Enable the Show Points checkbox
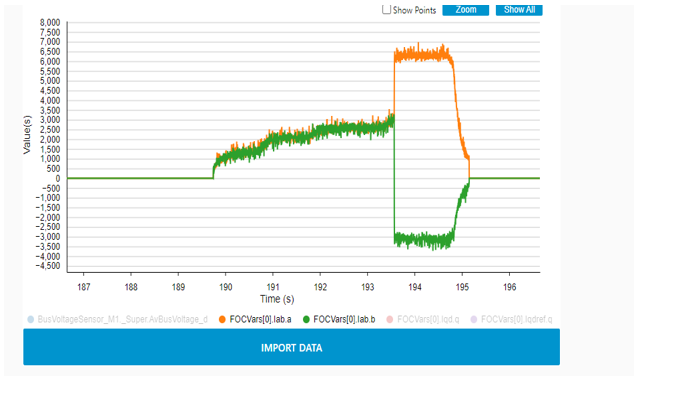The image size is (673, 400). coord(386,9)
